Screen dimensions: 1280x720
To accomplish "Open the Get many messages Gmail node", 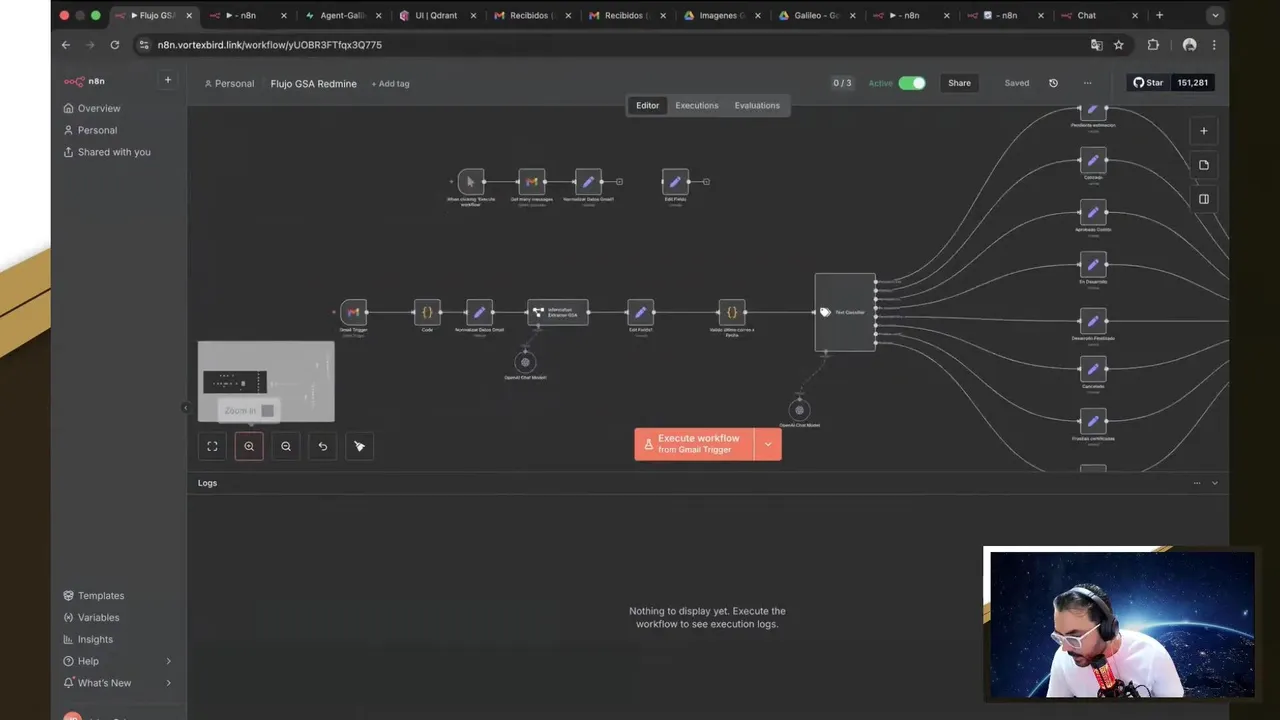I will coord(532,181).
